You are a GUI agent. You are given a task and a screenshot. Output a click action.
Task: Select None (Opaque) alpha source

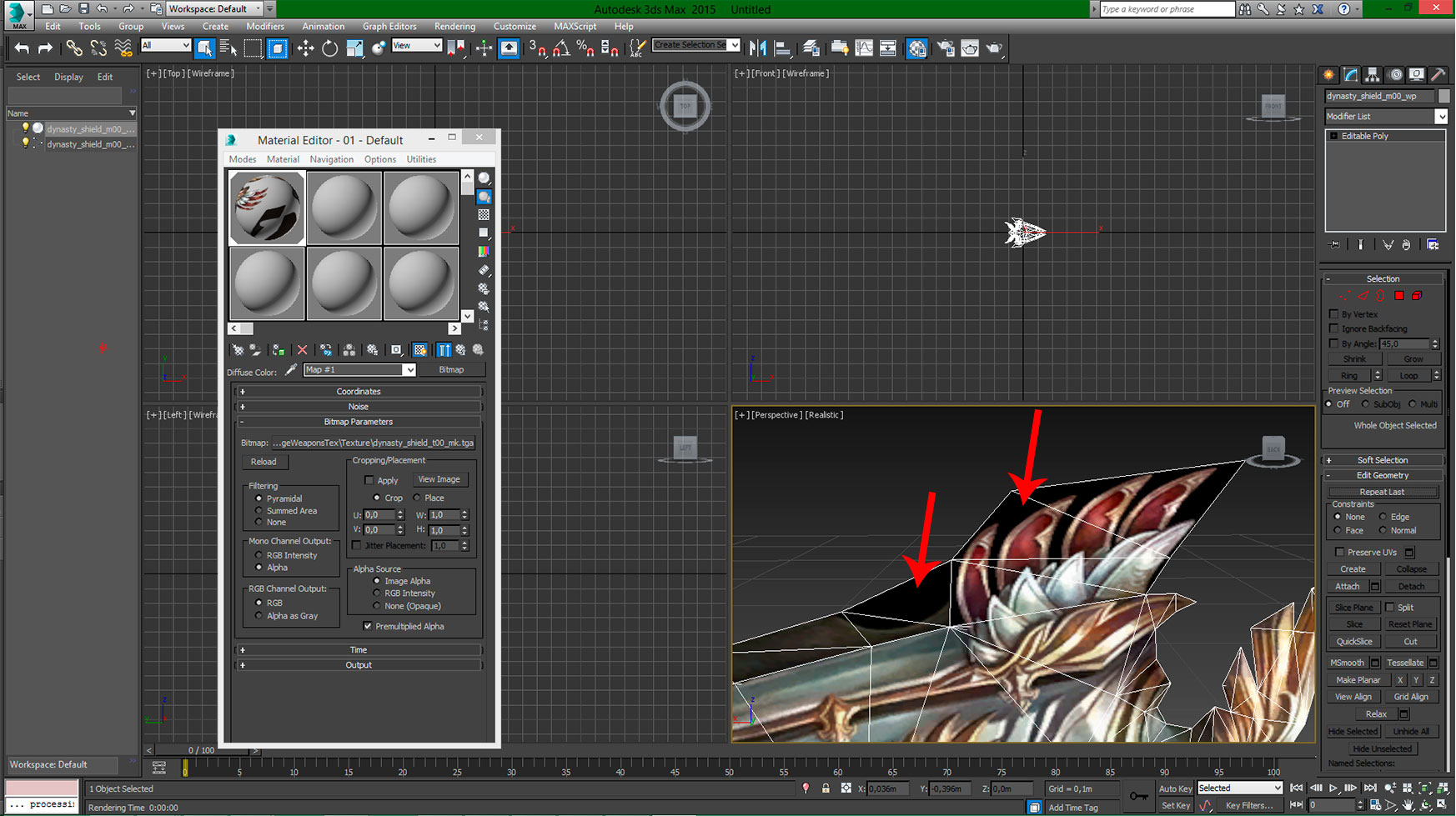(377, 606)
